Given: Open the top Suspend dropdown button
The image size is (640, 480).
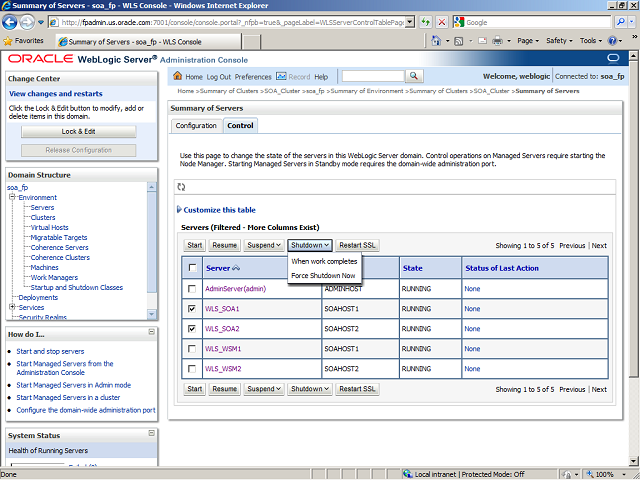Looking at the screenshot, I should (x=264, y=245).
